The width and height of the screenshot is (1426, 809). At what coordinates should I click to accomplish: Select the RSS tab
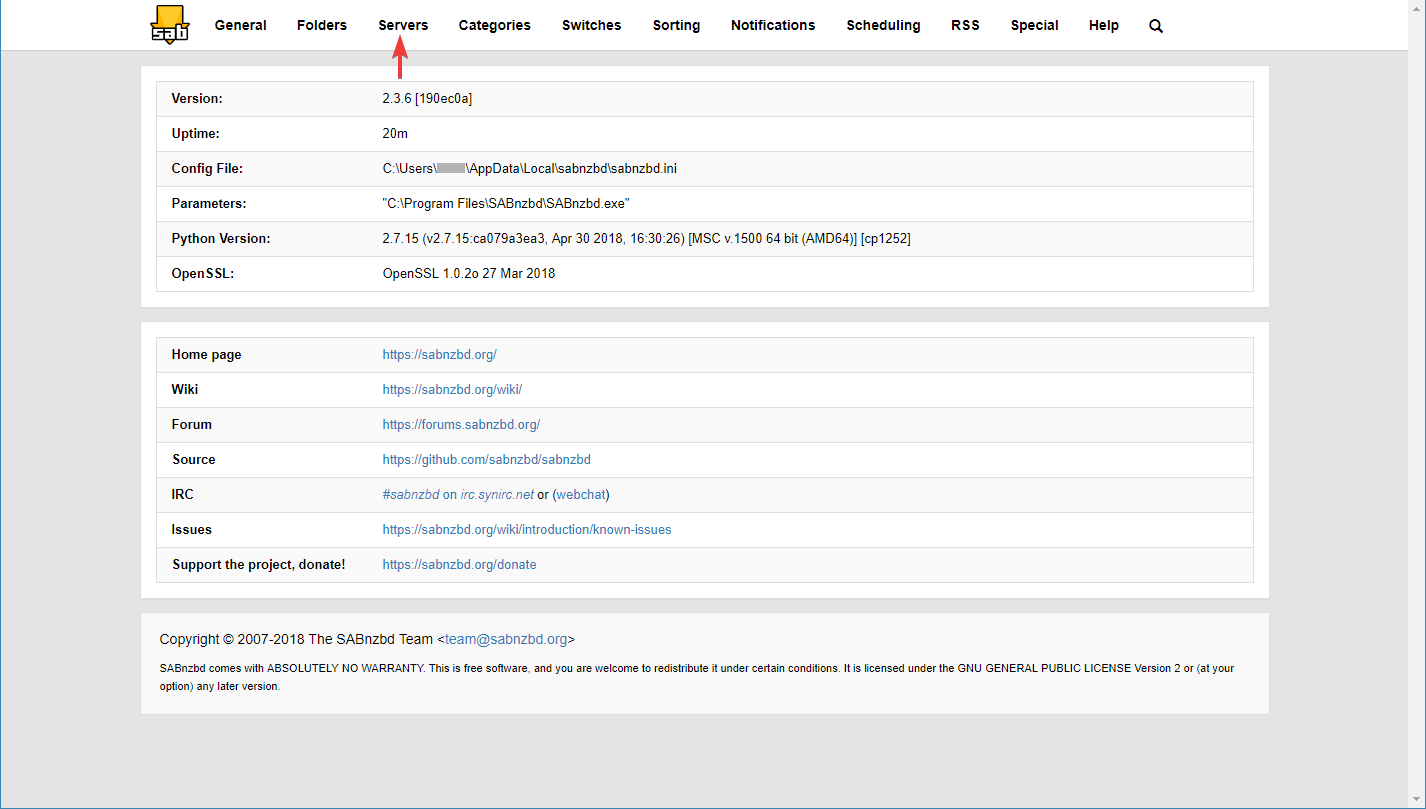[966, 25]
